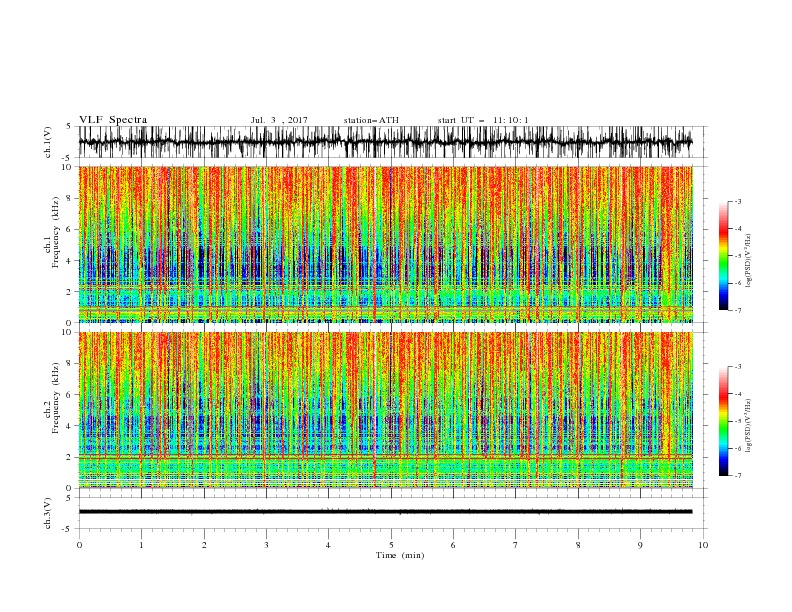The width and height of the screenshot is (792, 612).
Task: Click "-6" label on ch.2 color scale
Action: [x=738, y=448]
